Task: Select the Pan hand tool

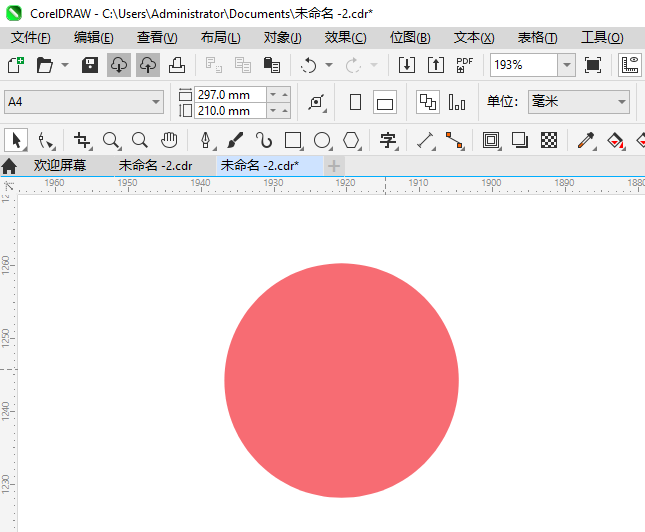Action: (169, 140)
